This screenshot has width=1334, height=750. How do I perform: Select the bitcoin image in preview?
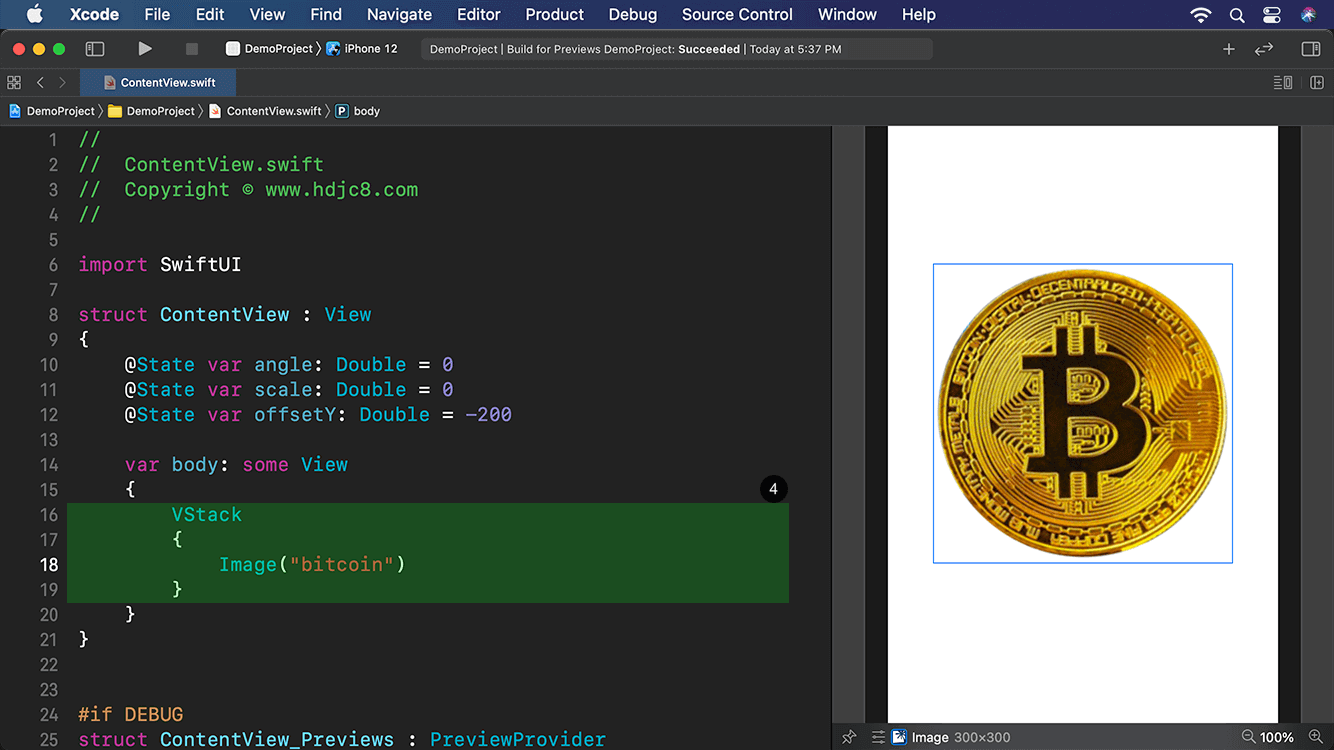pos(1082,413)
